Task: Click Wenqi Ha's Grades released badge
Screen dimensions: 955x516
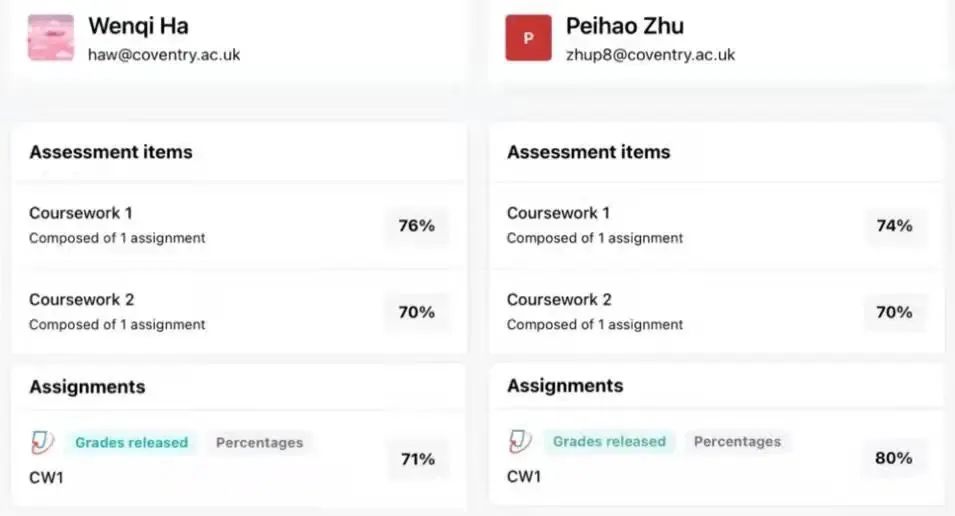Action: [x=132, y=442]
